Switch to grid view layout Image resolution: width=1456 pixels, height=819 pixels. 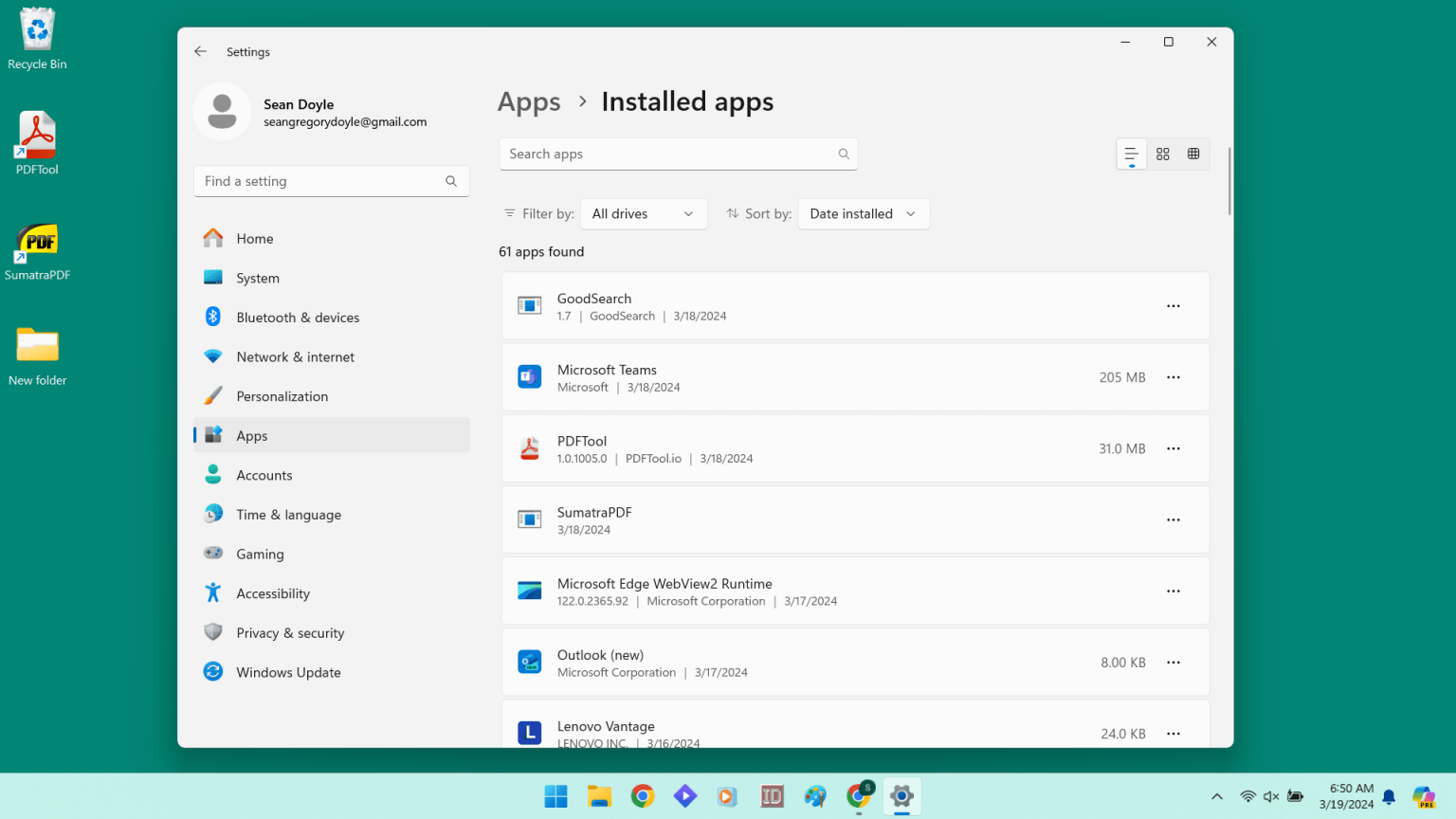[1163, 154]
